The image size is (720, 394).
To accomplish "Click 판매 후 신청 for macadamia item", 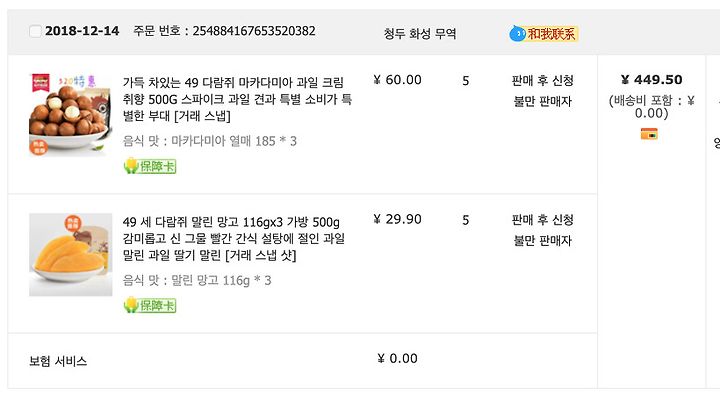I will 542,80.
